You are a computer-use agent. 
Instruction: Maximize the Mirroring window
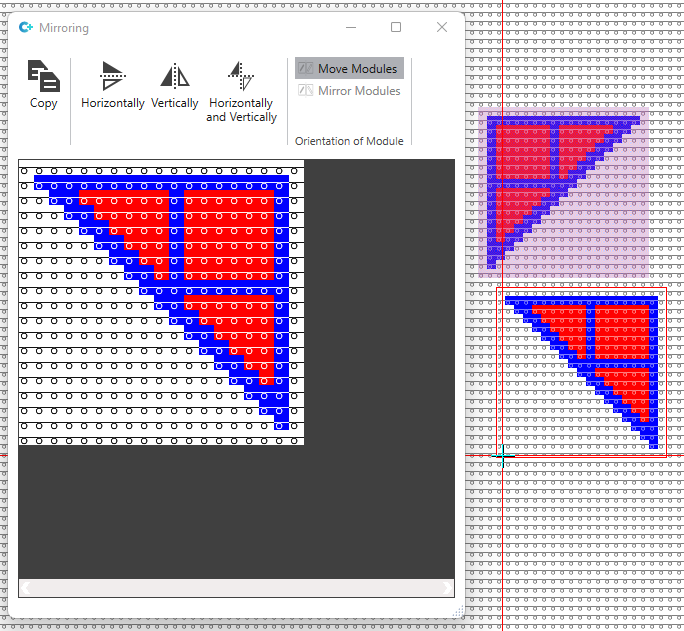396,28
